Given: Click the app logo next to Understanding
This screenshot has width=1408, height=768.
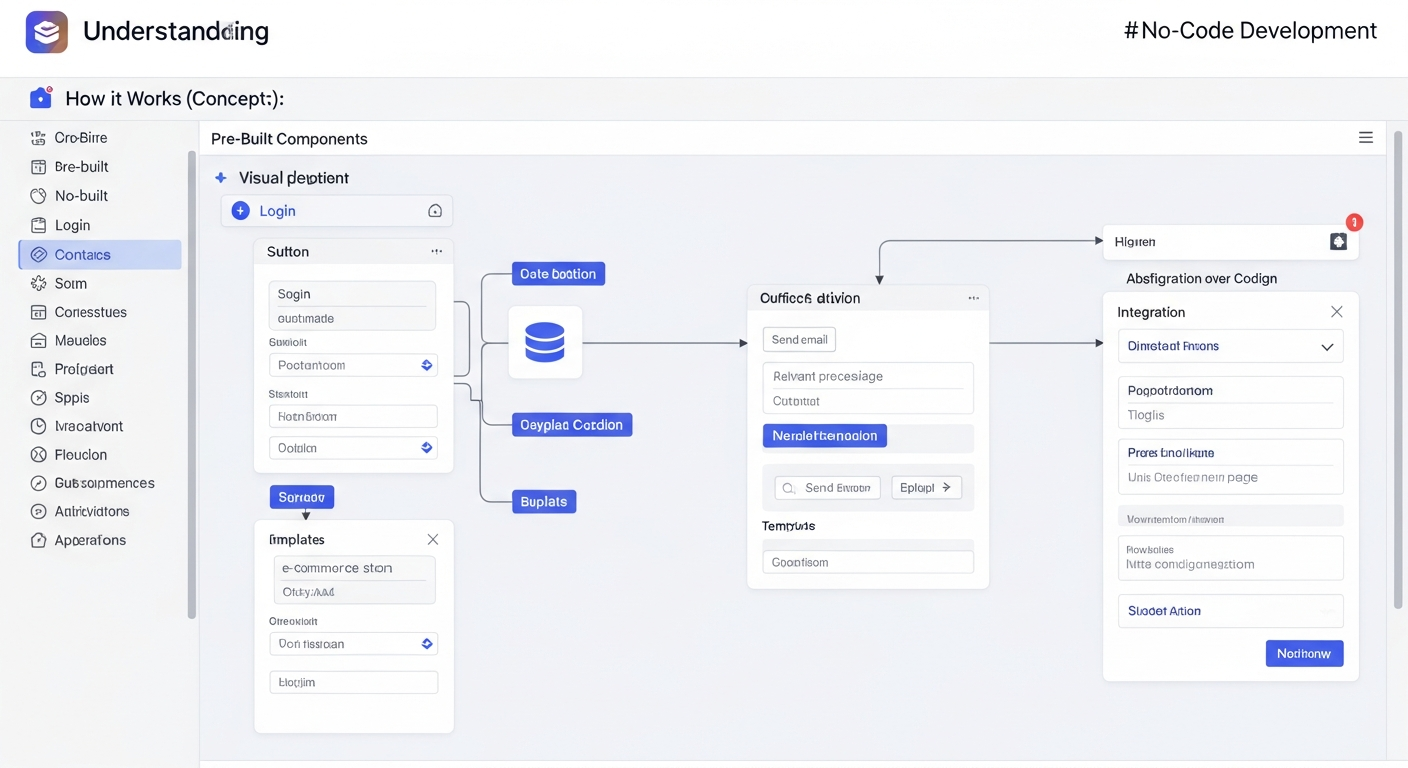Looking at the screenshot, I should [46, 31].
